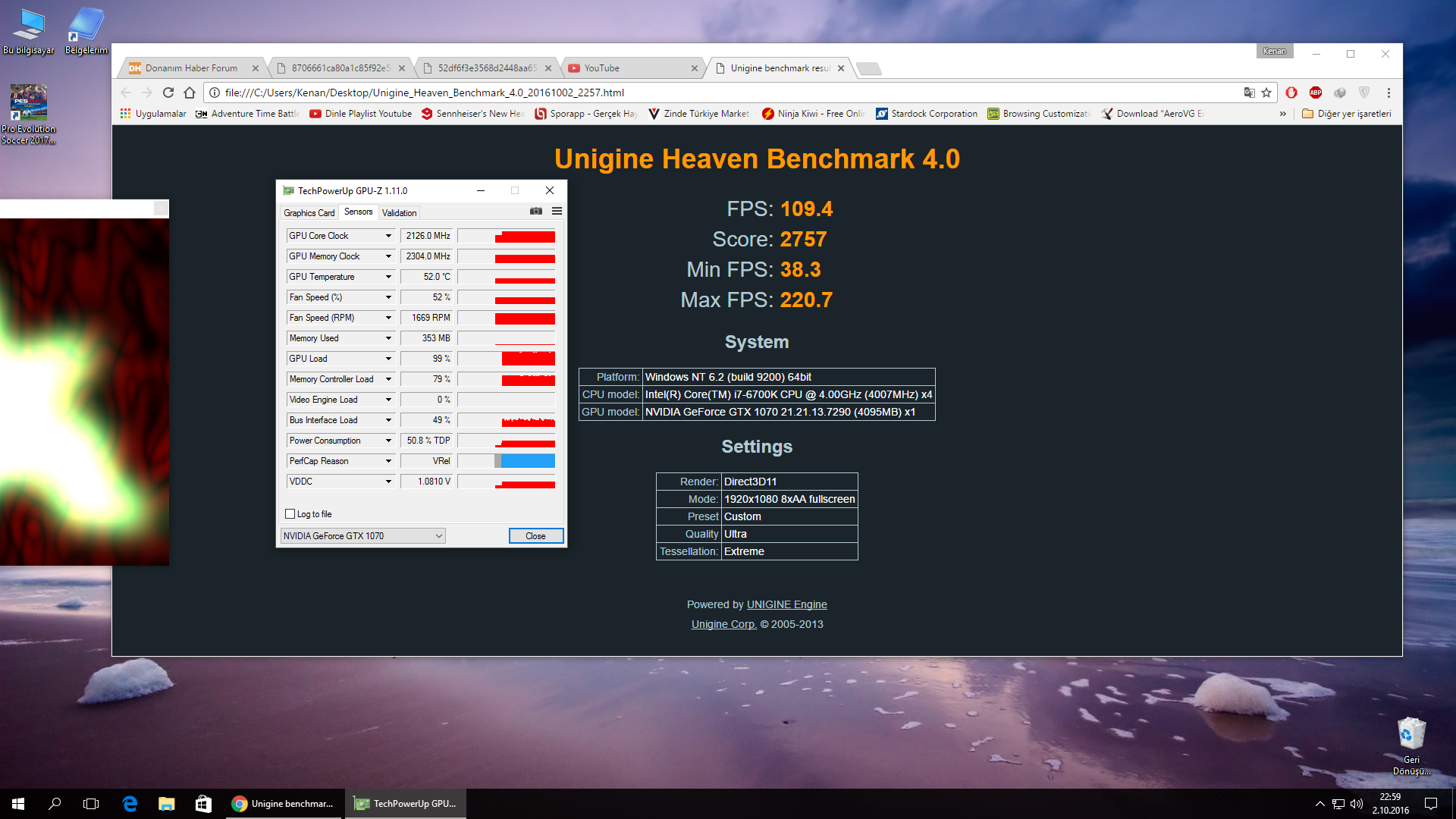Open a new Chrome tab
The width and height of the screenshot is (1456, 819).
[869, 68]
